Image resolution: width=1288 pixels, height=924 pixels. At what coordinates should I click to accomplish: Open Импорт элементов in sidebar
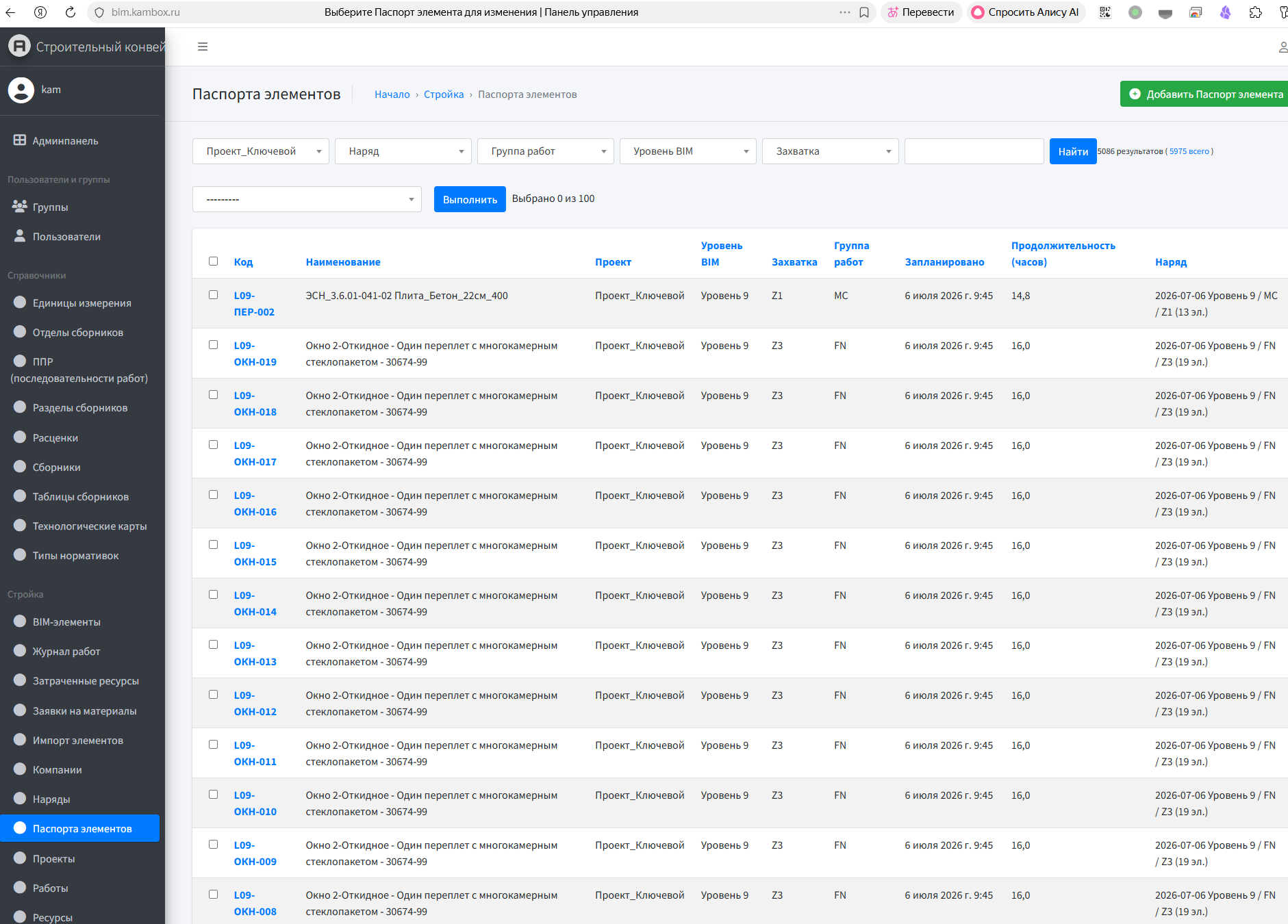point(81,740)
